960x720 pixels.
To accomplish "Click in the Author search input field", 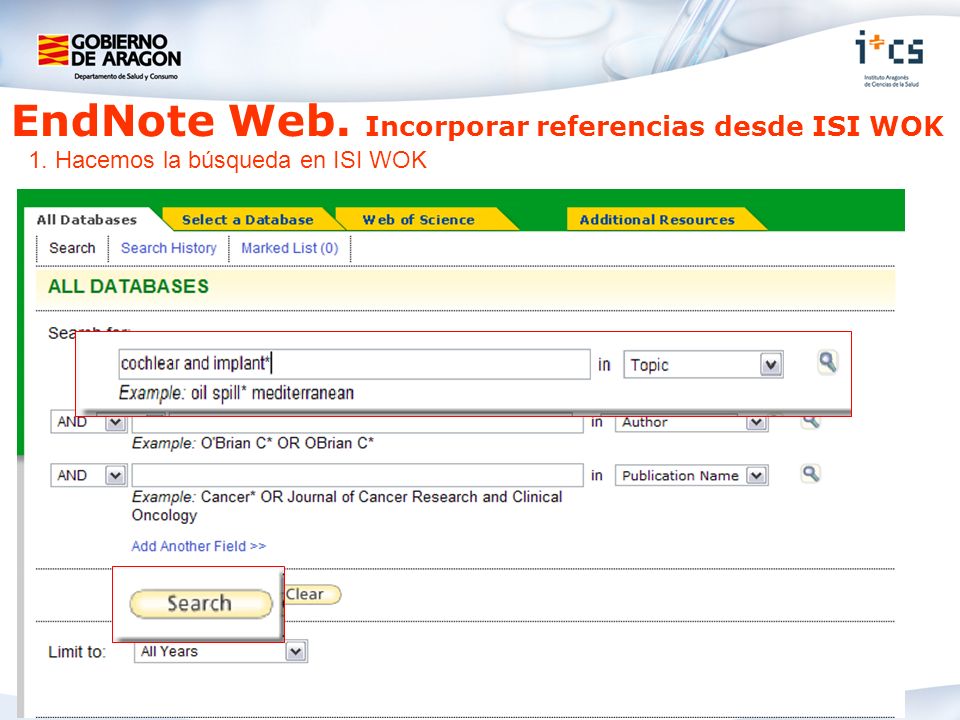I will 358,422.
